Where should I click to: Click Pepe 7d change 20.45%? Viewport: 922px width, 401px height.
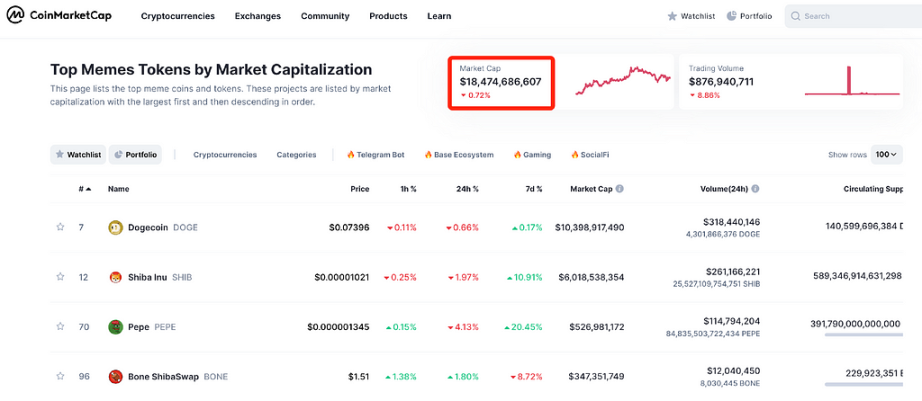523,327
